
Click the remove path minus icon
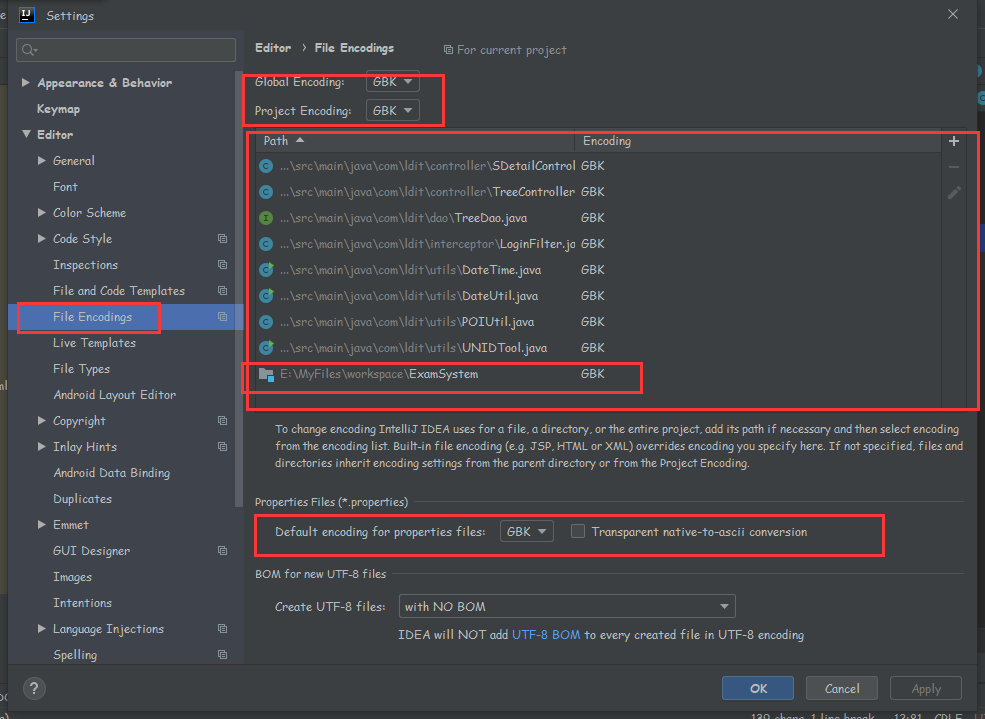[954, 167]
